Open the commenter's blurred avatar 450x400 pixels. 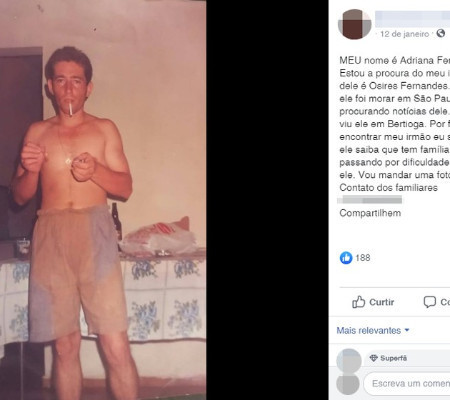click(x=349, y=361)
